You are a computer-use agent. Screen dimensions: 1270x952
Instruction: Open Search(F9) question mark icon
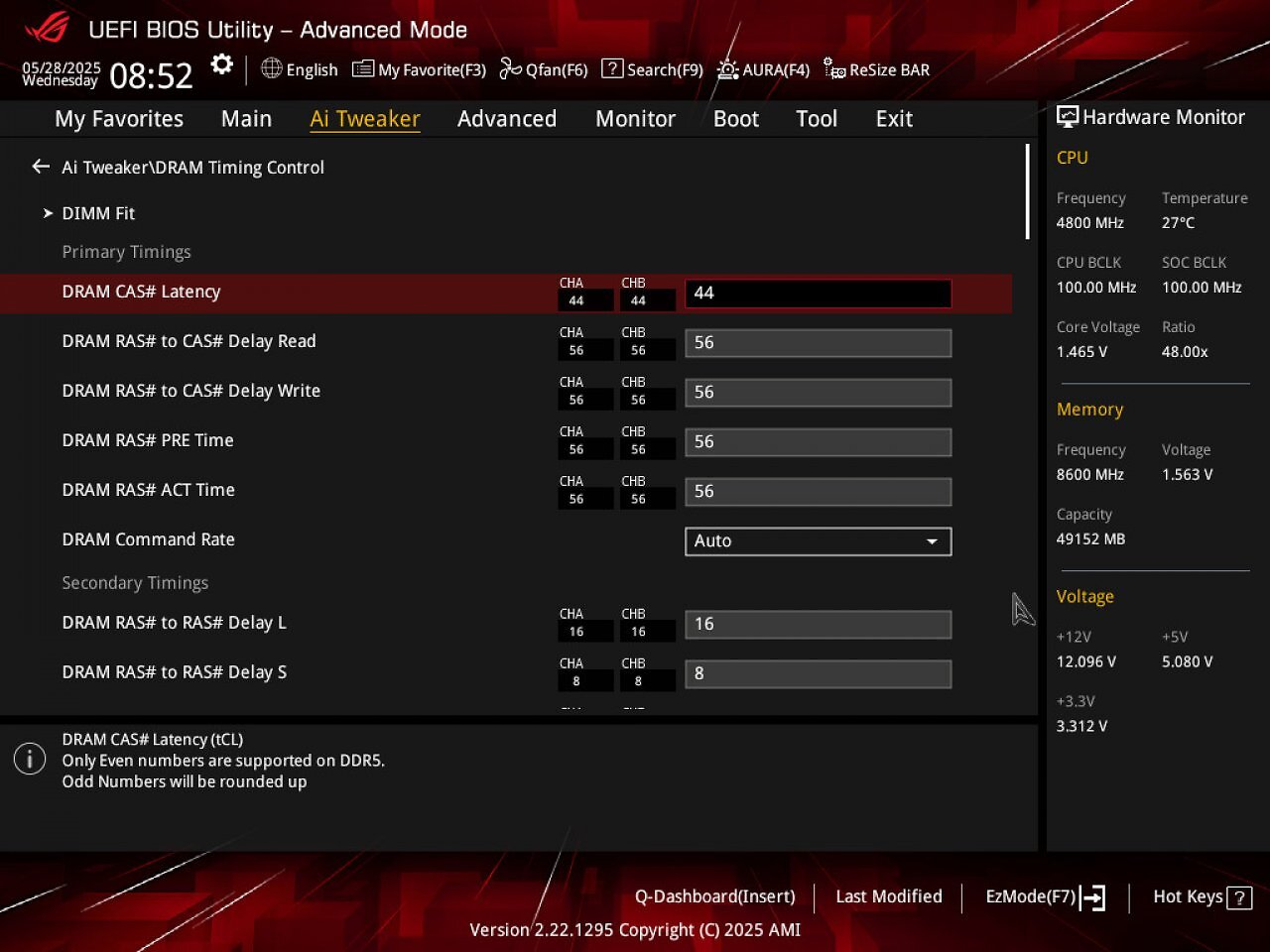tap(612, 68)
